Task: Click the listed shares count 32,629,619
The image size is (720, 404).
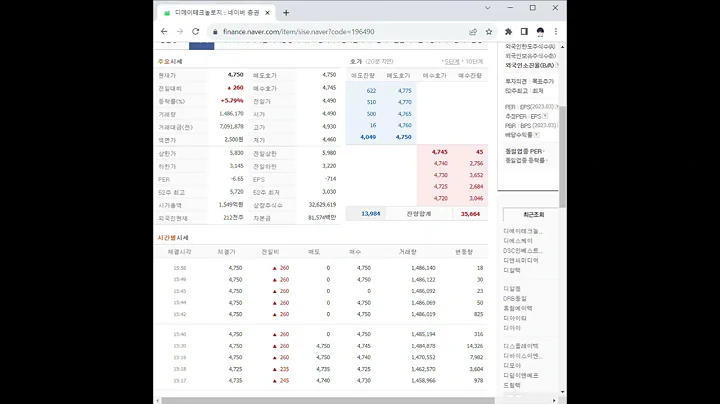Action: pyautogui.click(x=322, y=205)
